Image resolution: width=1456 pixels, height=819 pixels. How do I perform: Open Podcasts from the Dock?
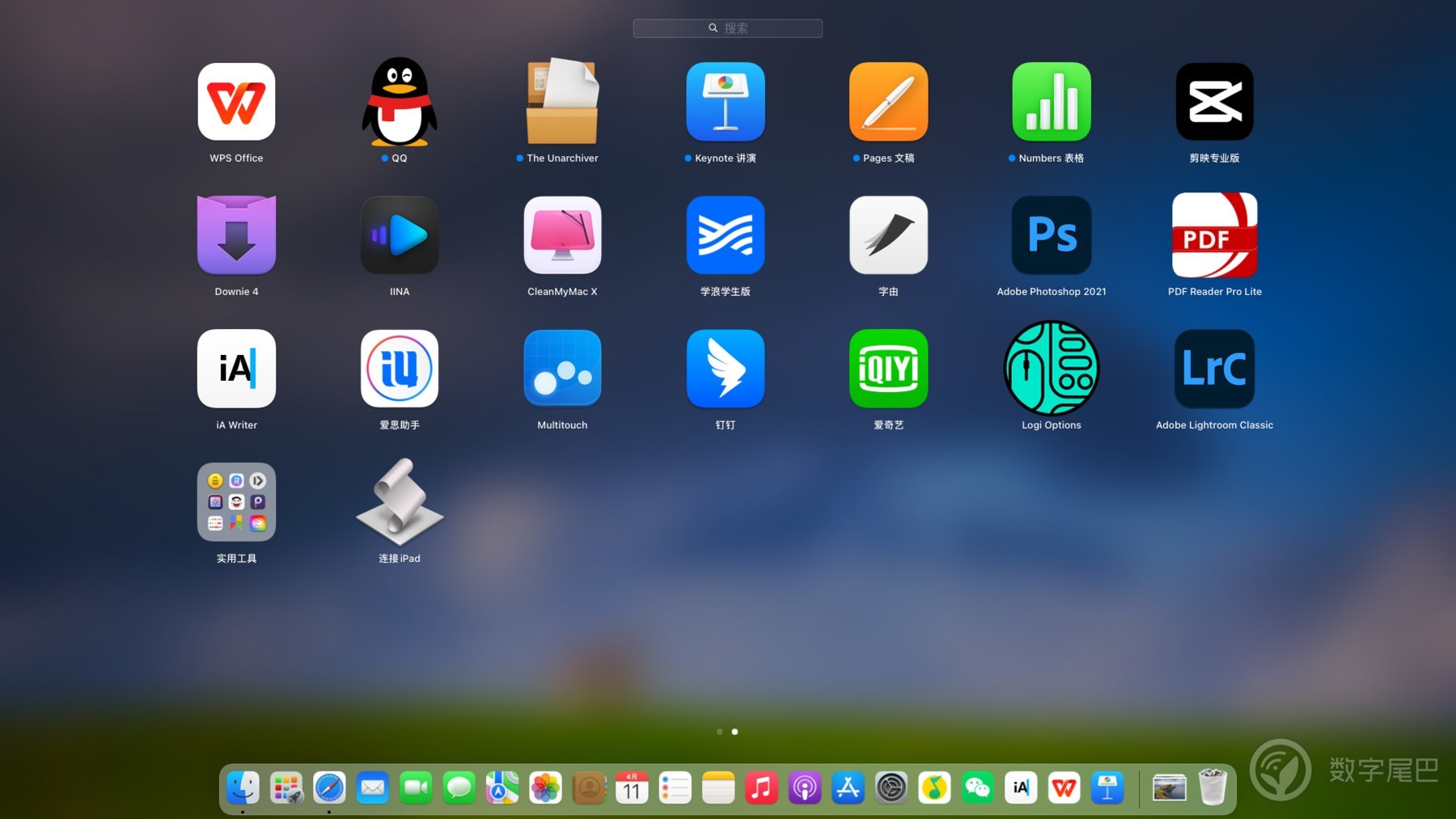pos(805,787)
